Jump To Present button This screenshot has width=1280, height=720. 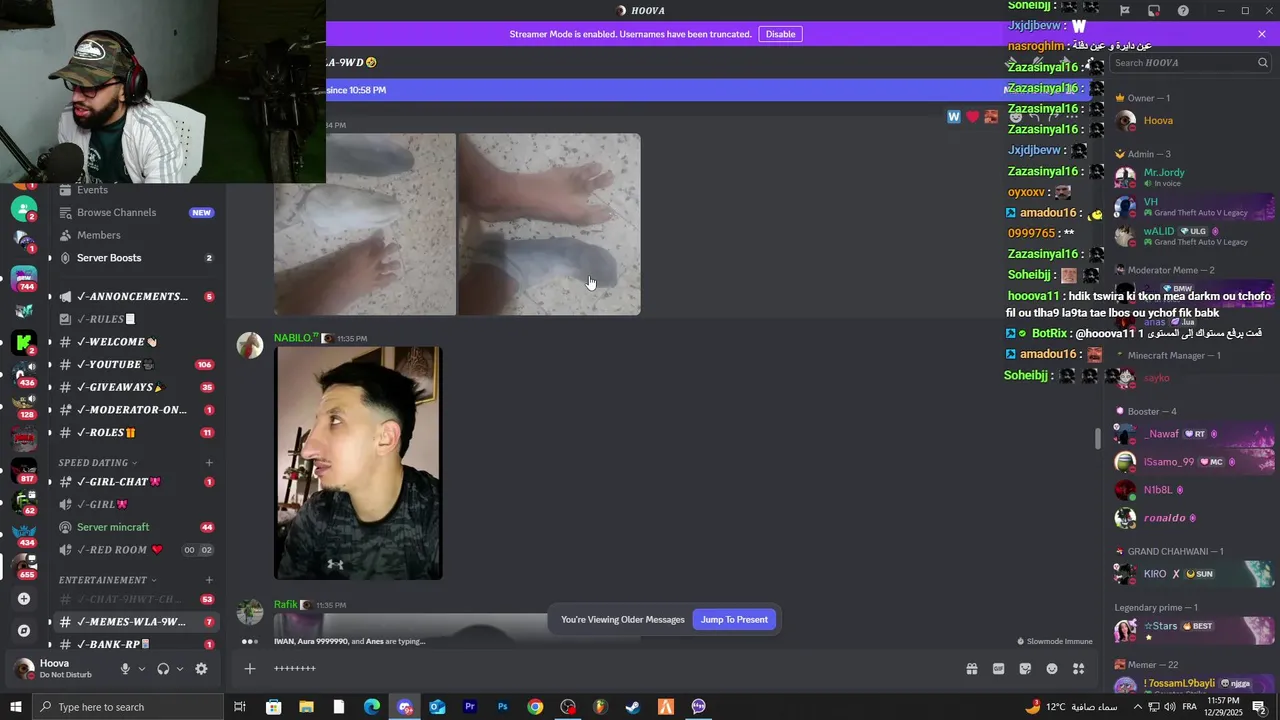point(734,620)
